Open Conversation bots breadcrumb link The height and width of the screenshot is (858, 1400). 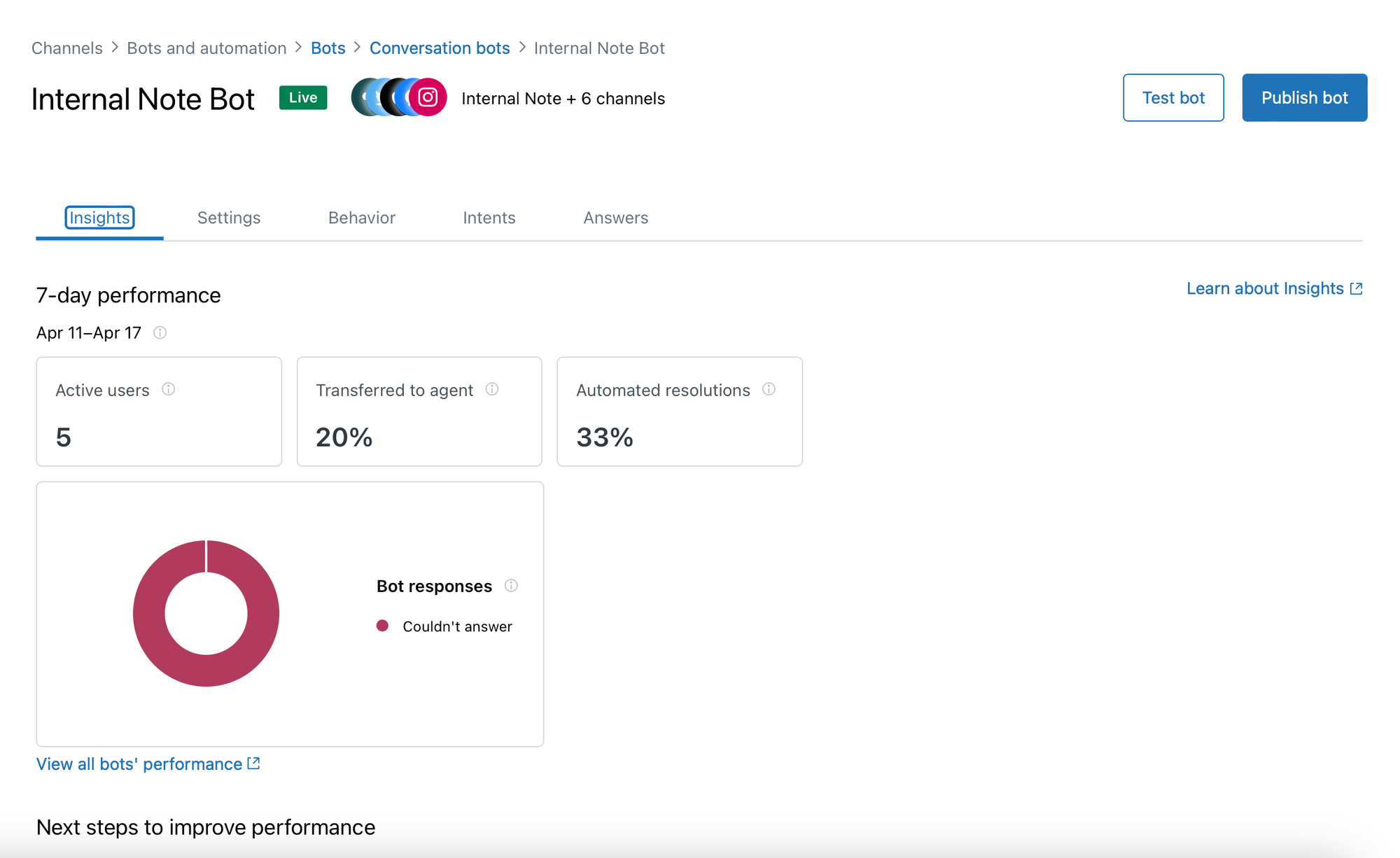point(440,48)
